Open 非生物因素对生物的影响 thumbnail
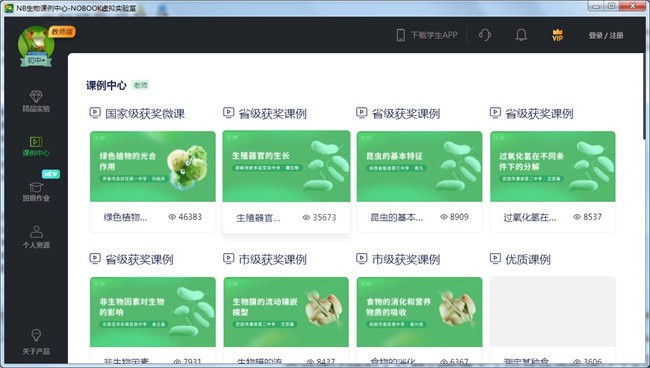This screenshot has height=368, width=650. tap(153, 312)
